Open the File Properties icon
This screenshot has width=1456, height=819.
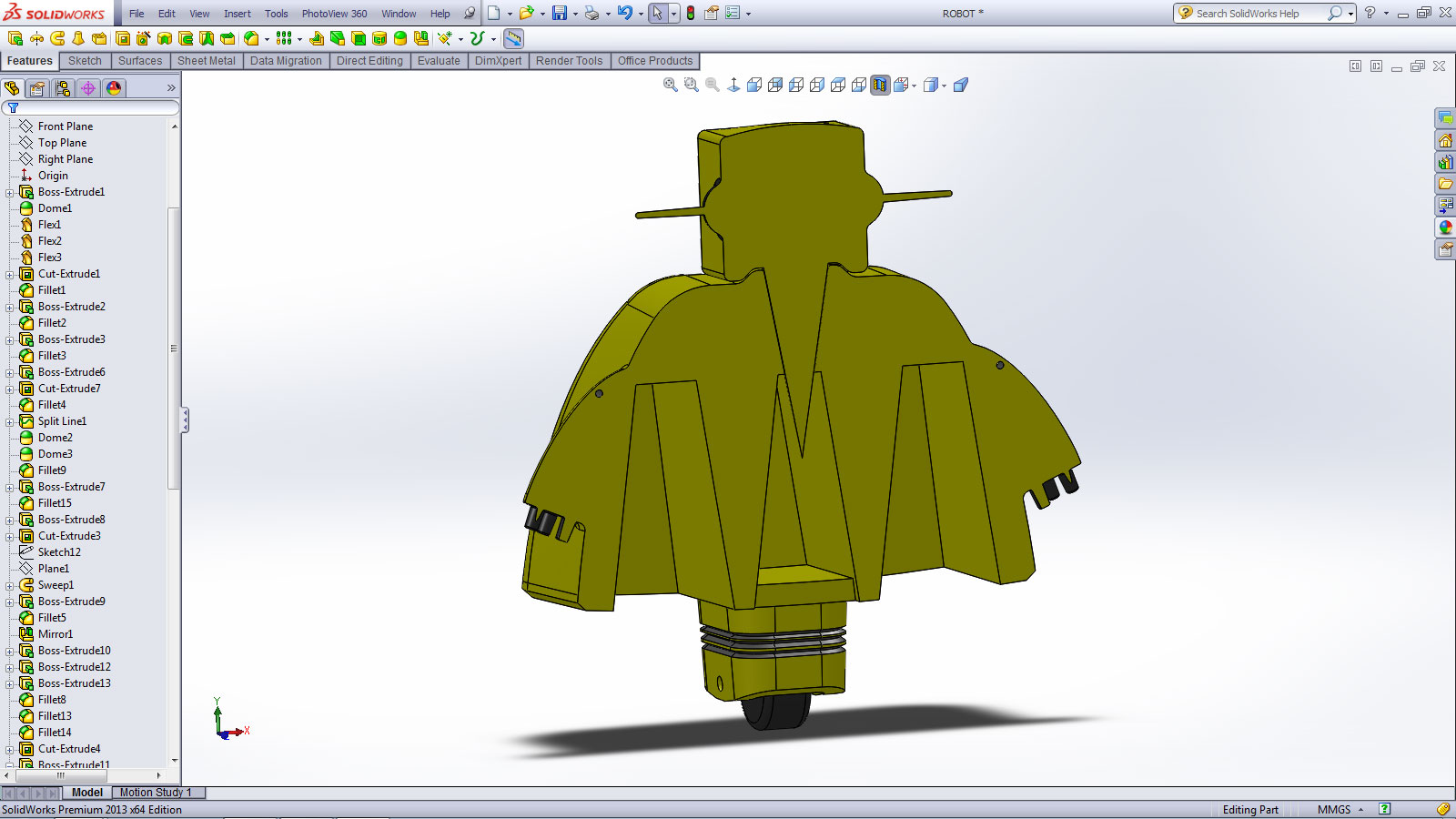click(712, 13)
